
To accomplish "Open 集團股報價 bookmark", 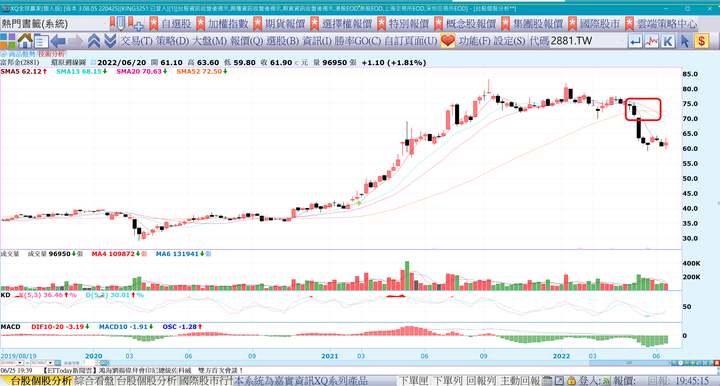I will 533,23.
